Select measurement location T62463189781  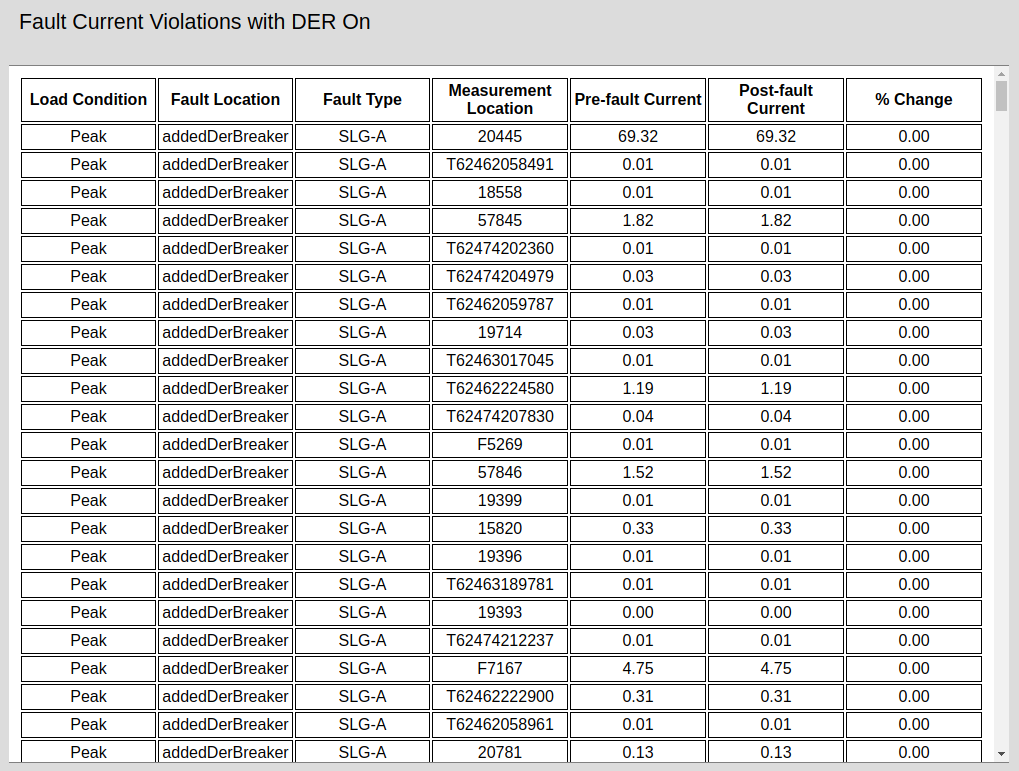pyautogui.click(x=500, y=584)
